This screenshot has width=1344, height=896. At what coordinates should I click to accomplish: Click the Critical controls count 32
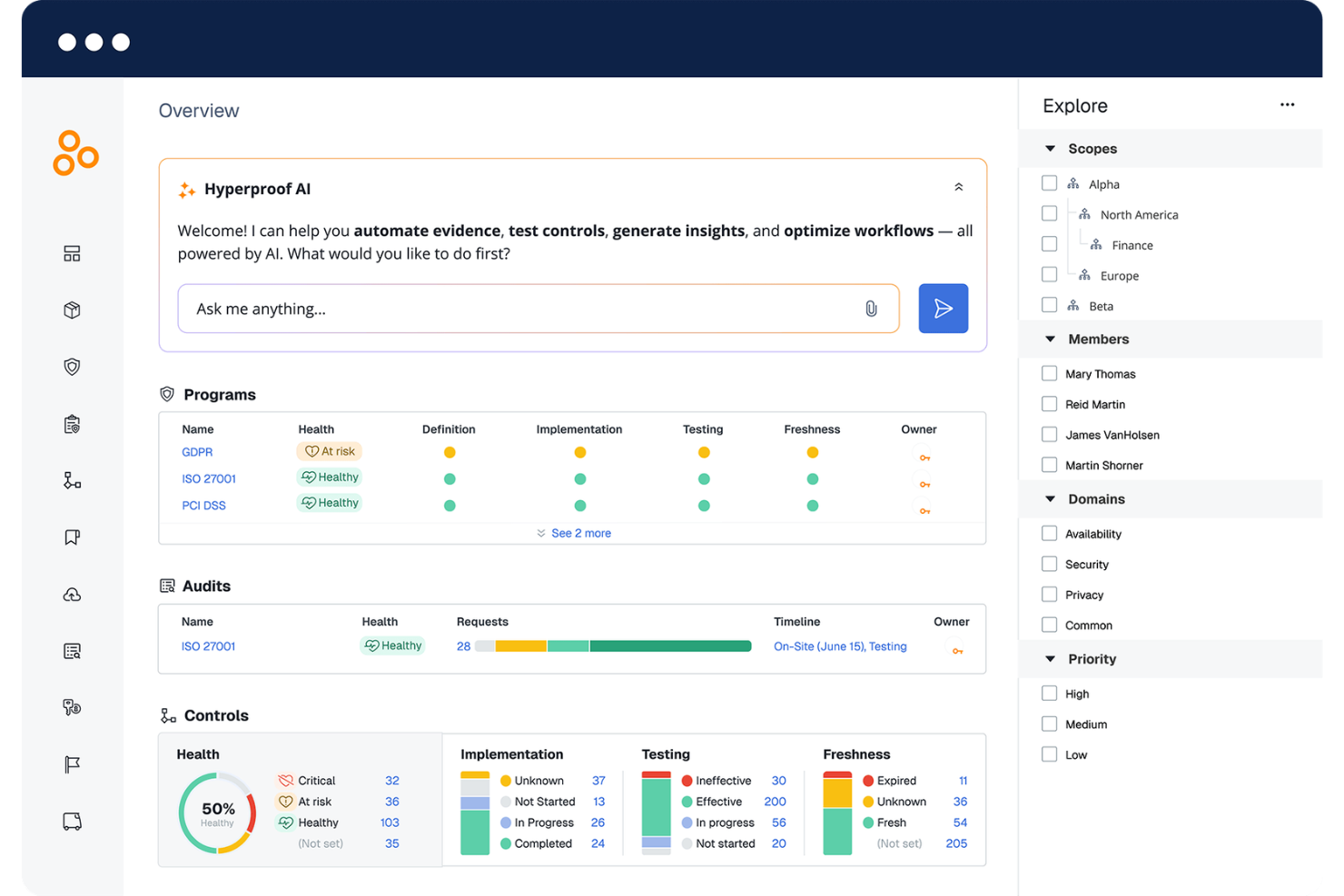point(392,781)
